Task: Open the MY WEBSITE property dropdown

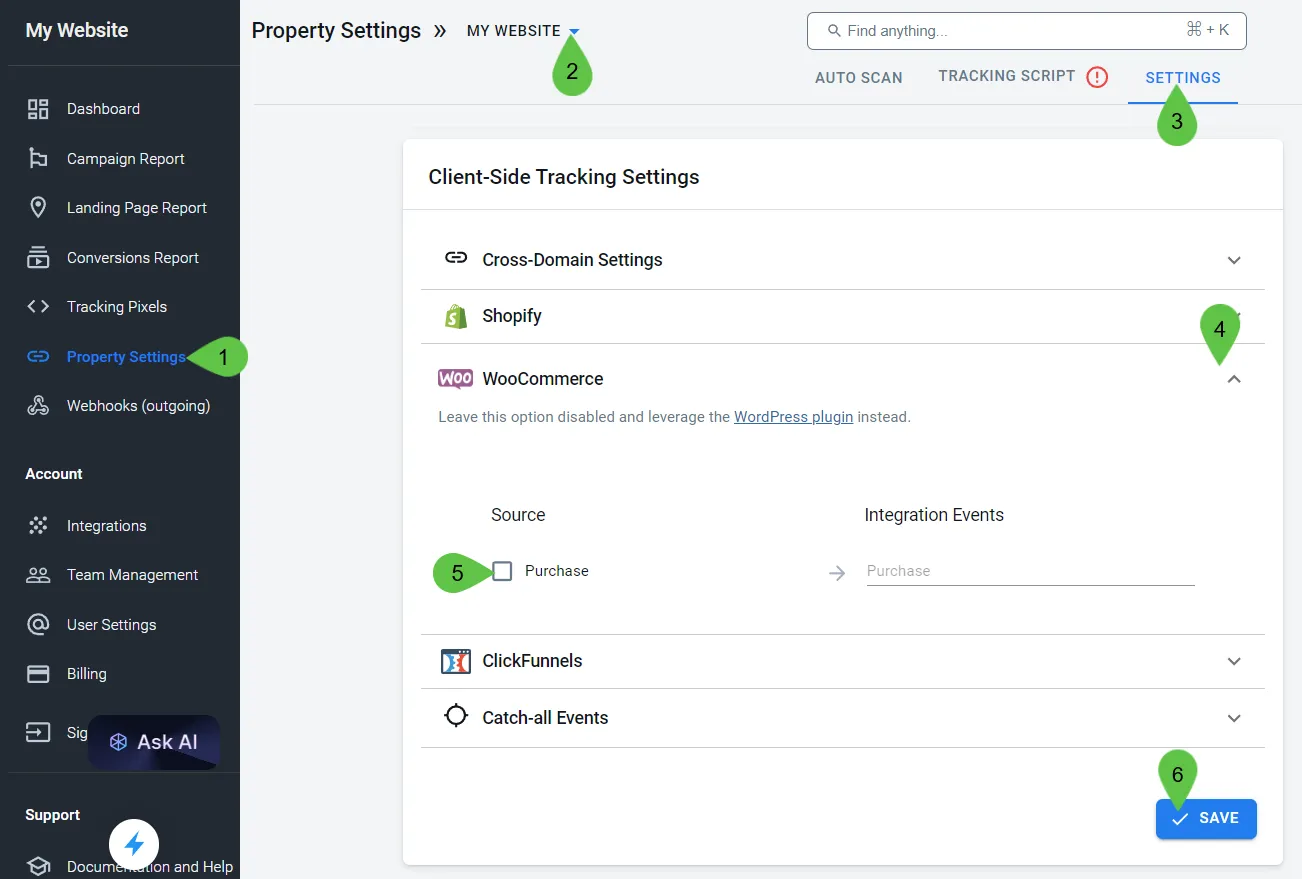Action: [x=522, y=31]
